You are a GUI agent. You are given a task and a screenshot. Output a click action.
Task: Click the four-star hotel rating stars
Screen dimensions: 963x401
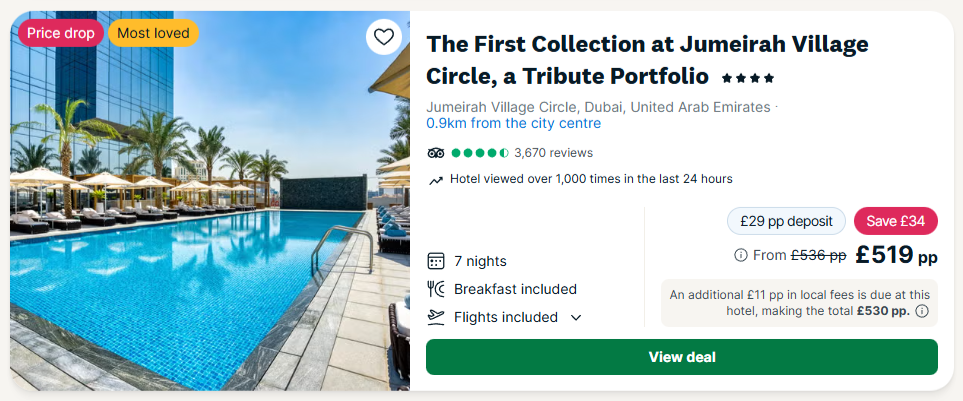point(748,77)
